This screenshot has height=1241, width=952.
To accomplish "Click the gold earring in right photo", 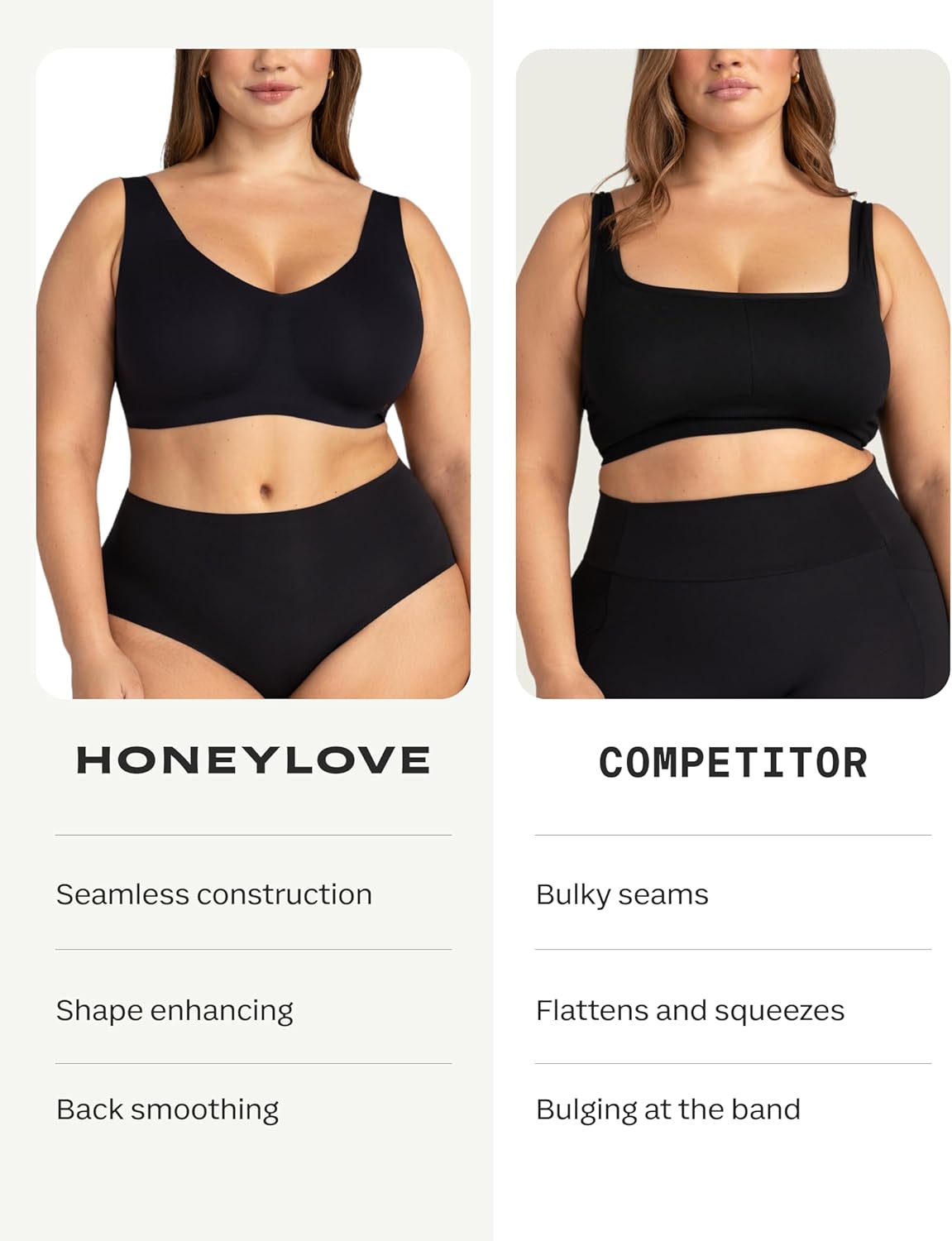I will 795,76.
